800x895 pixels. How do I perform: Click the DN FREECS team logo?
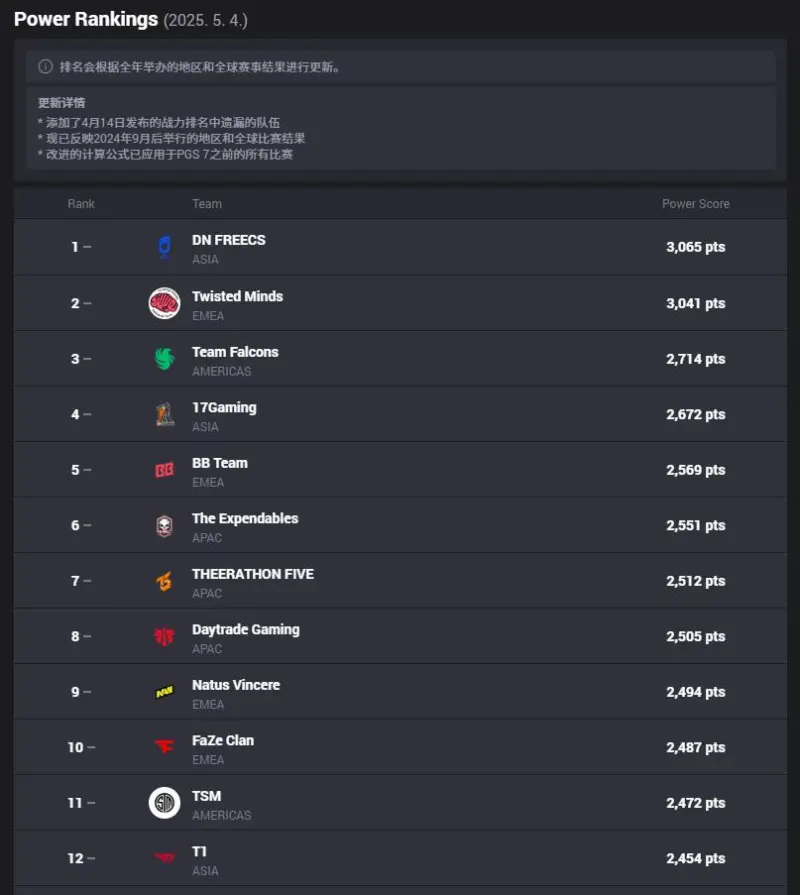tap(164, 247)
